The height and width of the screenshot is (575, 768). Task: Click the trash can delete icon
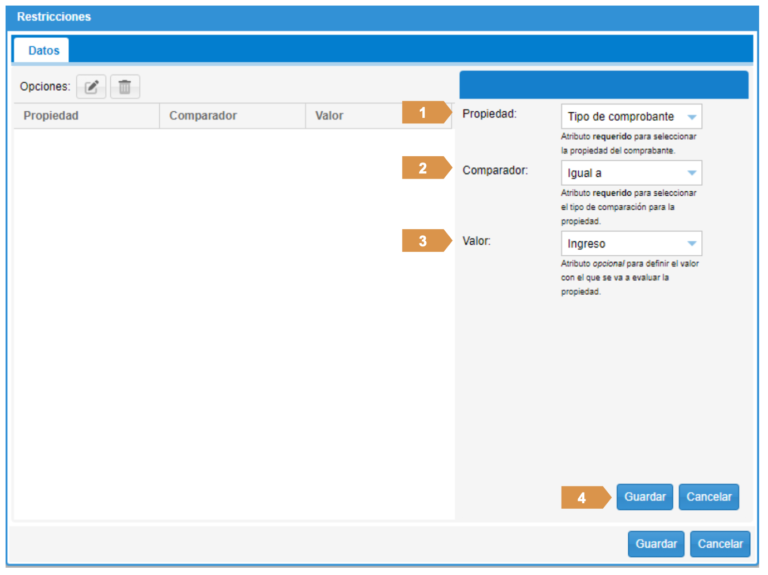click(124, 87)
